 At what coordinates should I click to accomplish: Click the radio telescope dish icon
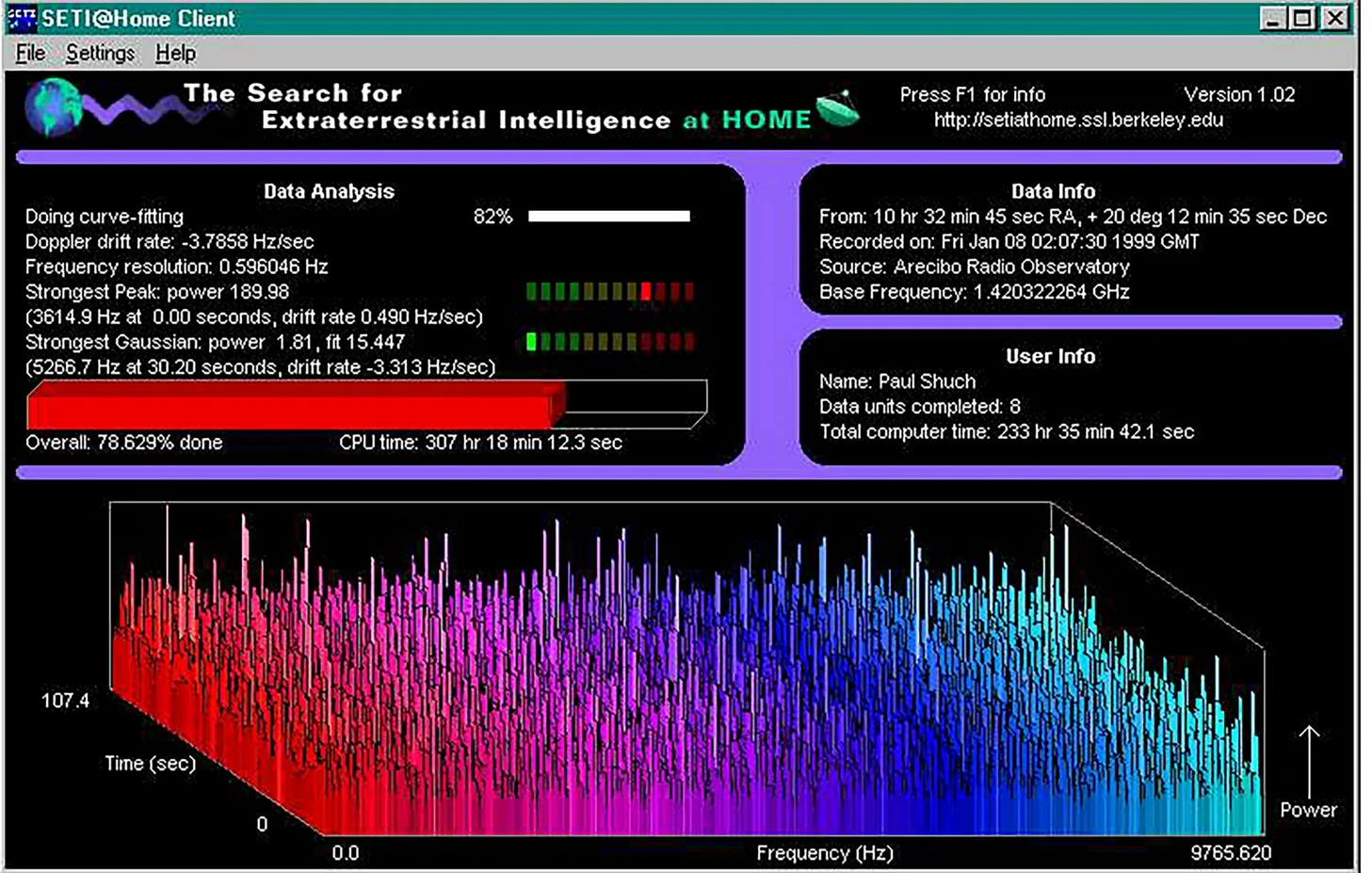[836, 108]
